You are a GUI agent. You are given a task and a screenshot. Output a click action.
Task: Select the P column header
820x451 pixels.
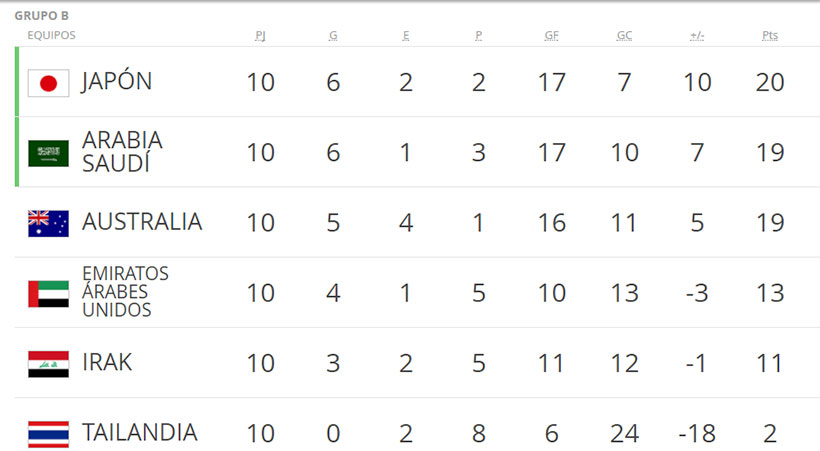479,36
